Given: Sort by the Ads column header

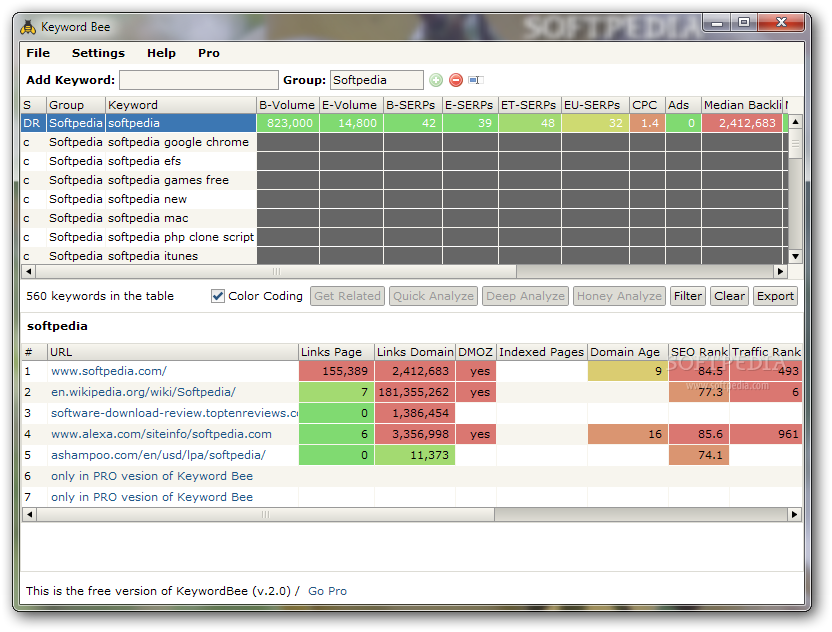Looking at the screenshot, I should [x=683, y=105].
